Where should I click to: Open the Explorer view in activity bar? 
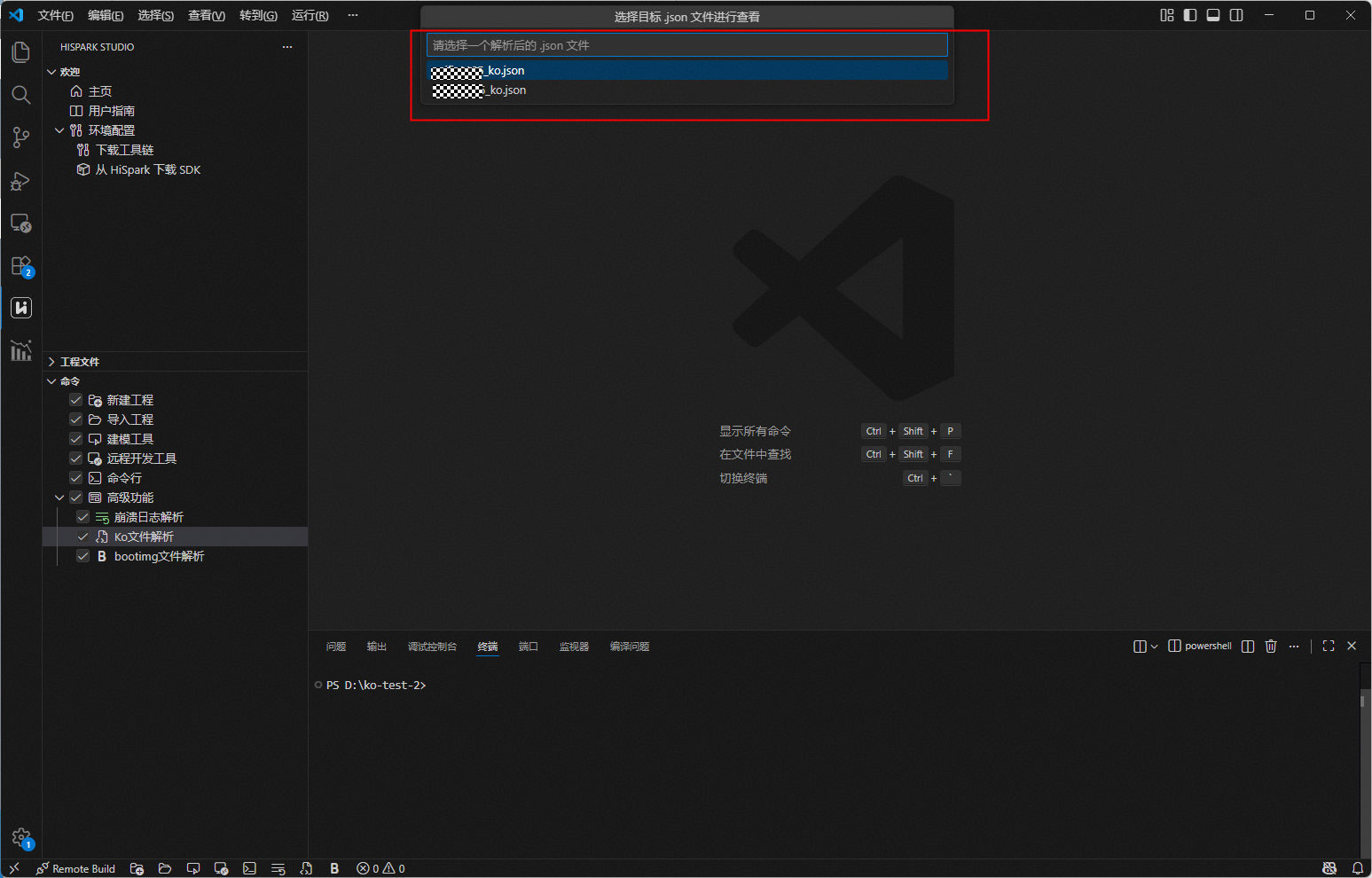pyautogui.click(x=21, y=52)
